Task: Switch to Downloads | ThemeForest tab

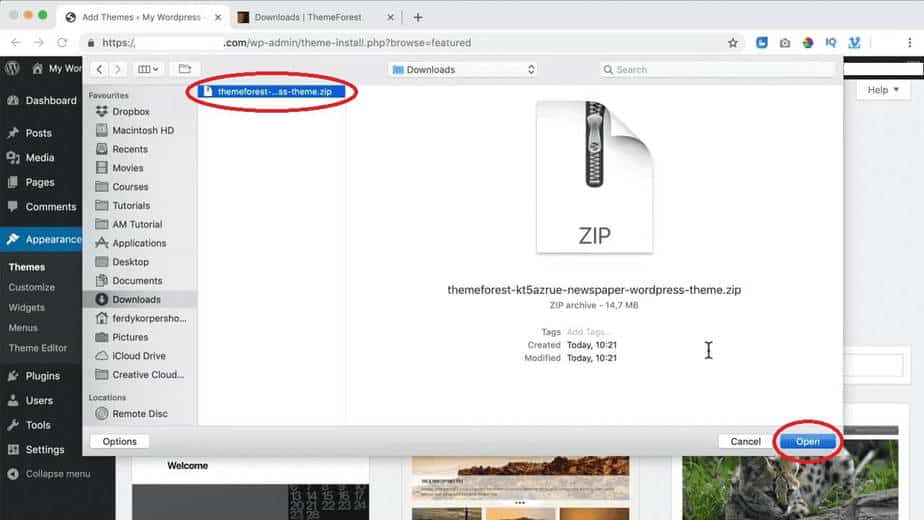Action: coord(311,17)
